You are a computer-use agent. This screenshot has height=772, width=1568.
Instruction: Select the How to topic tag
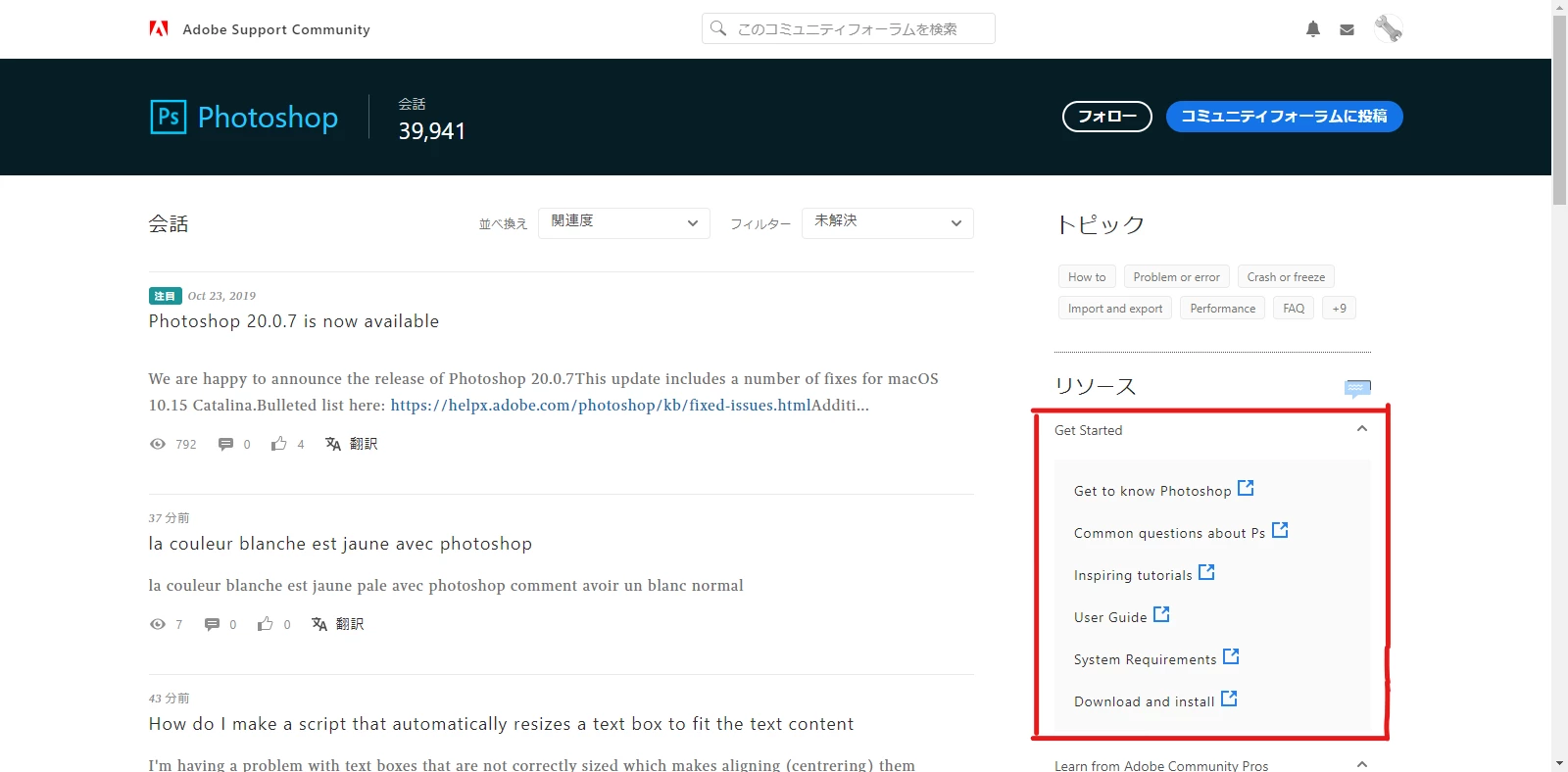click(1087, 276)
